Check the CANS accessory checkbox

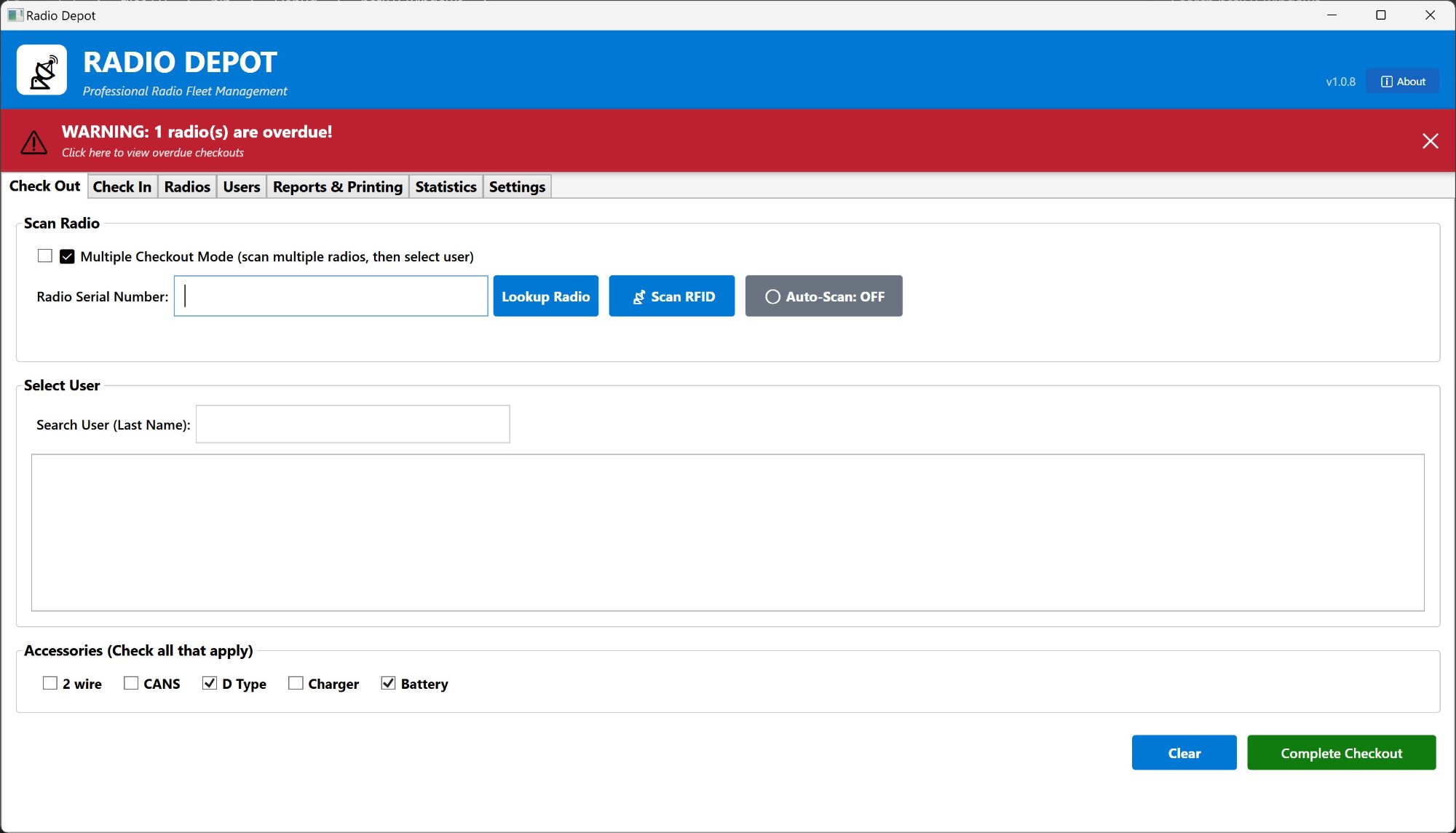(131, 683)
